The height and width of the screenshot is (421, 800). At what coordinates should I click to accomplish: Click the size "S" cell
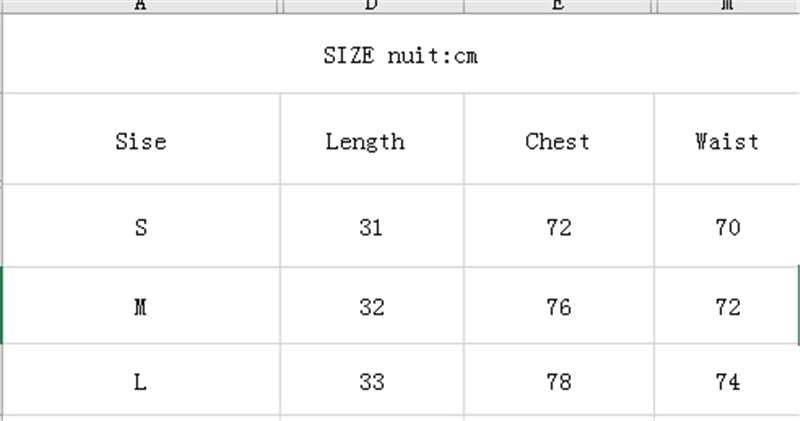[140, 227]
